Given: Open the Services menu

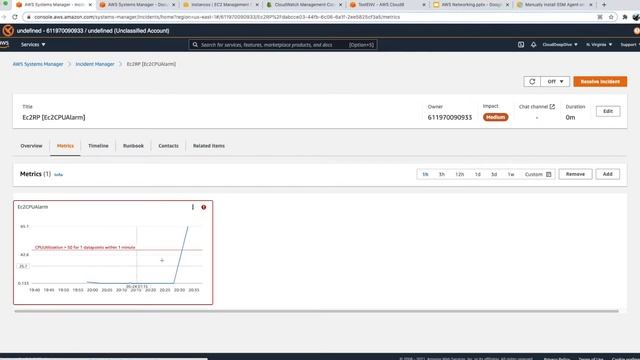Looking at the screenshot, I should point(33,44).
